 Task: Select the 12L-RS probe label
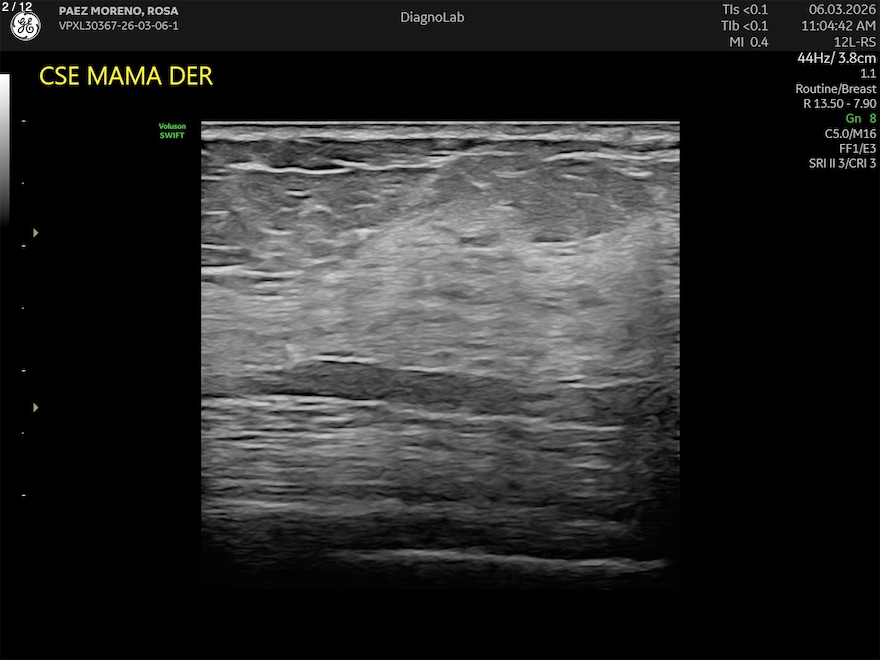click(x=855, y=42)
